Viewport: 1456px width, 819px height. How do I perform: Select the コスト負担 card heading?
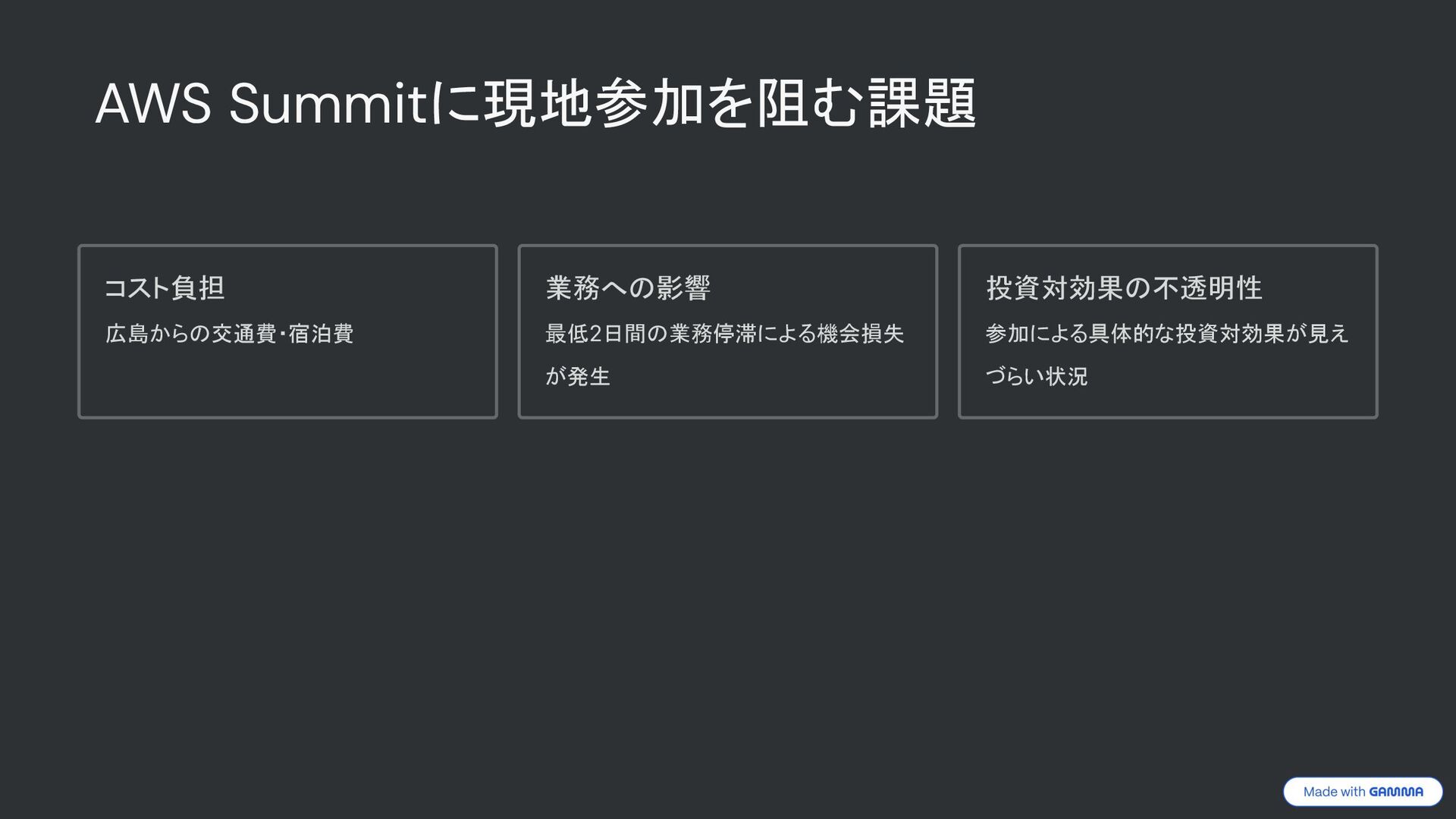click(165, 288)
